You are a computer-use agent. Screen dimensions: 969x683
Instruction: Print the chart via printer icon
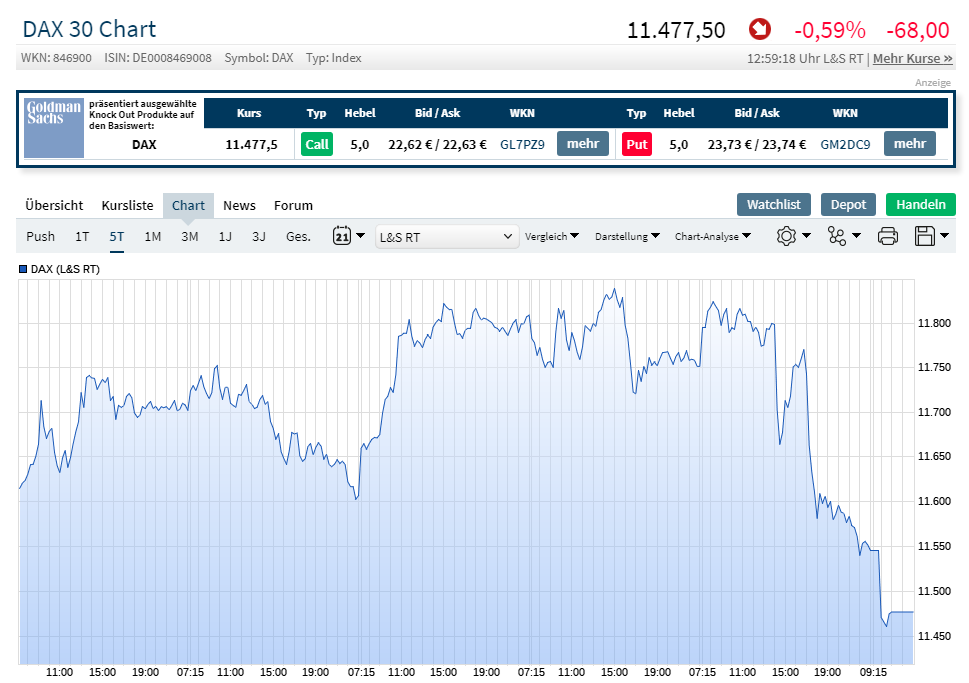coord(887,235)
